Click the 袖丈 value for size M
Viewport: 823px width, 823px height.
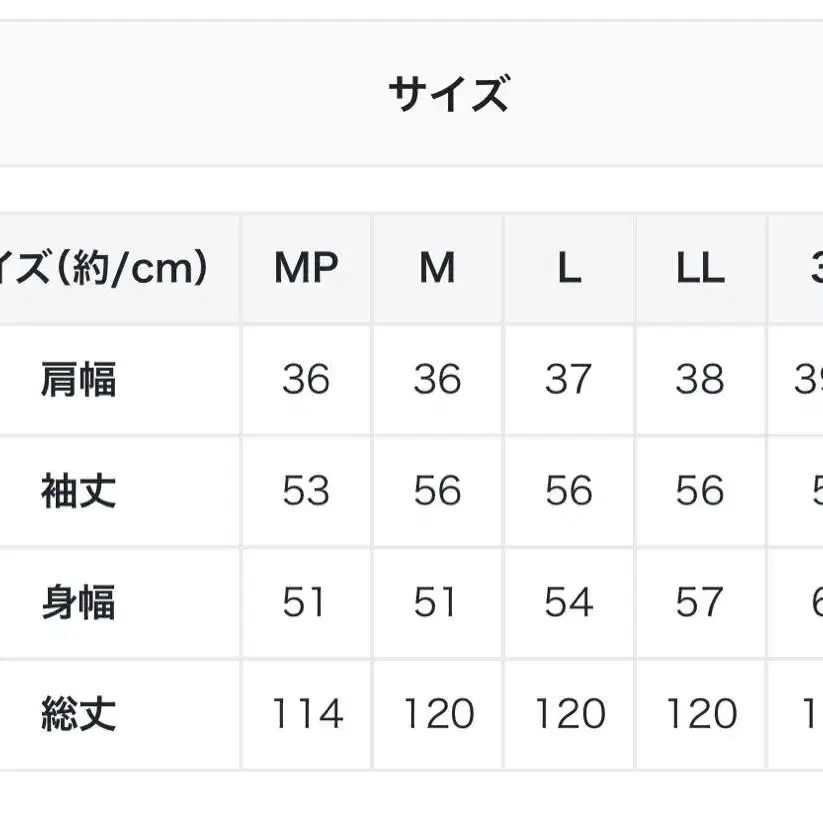437,491
